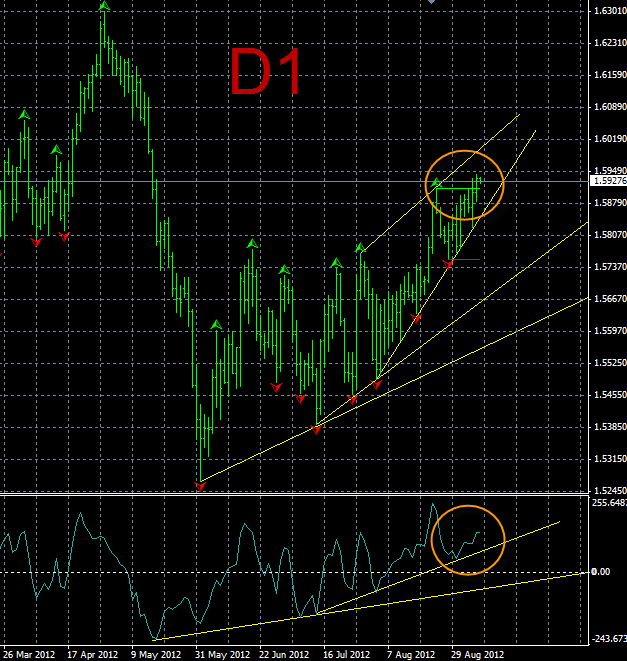Screen dimensions: 627x661
Task: Click the 1.56670 price axis label
Action: 610,299
